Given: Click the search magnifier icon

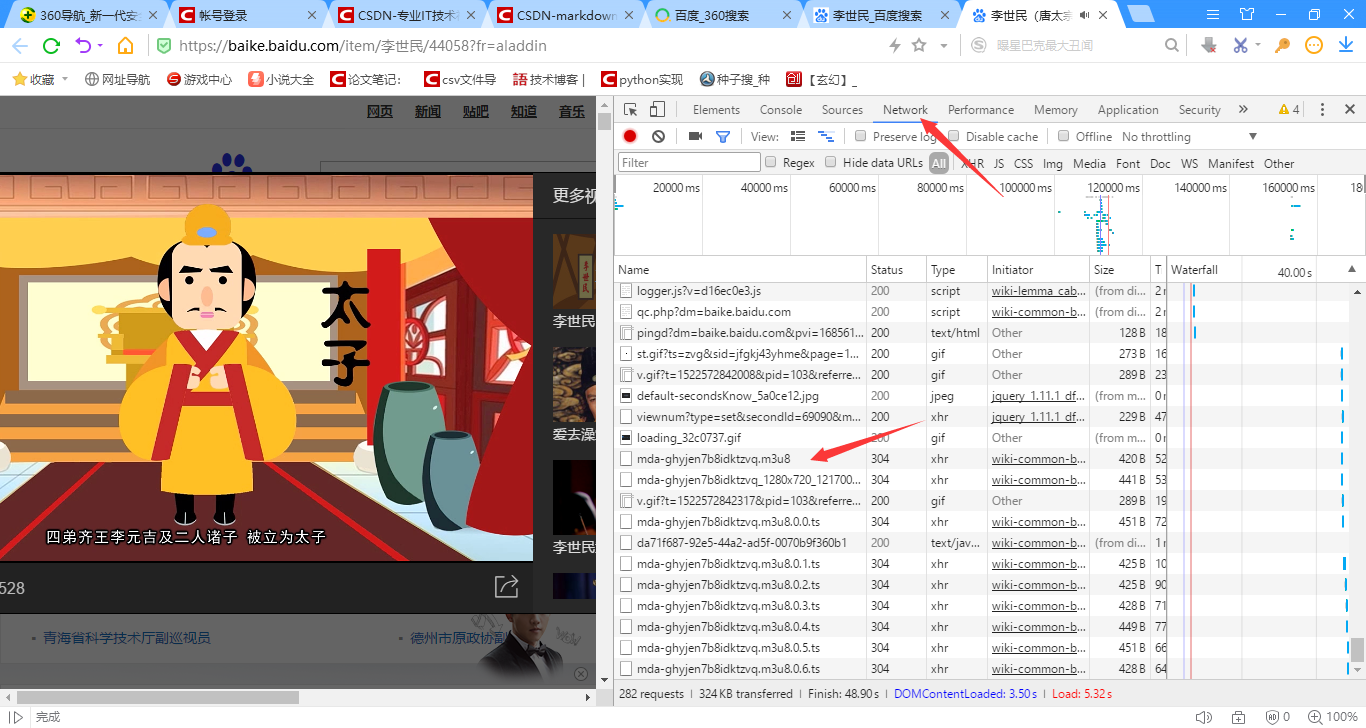Looking at the screenshot, I should click(1172, 46).
